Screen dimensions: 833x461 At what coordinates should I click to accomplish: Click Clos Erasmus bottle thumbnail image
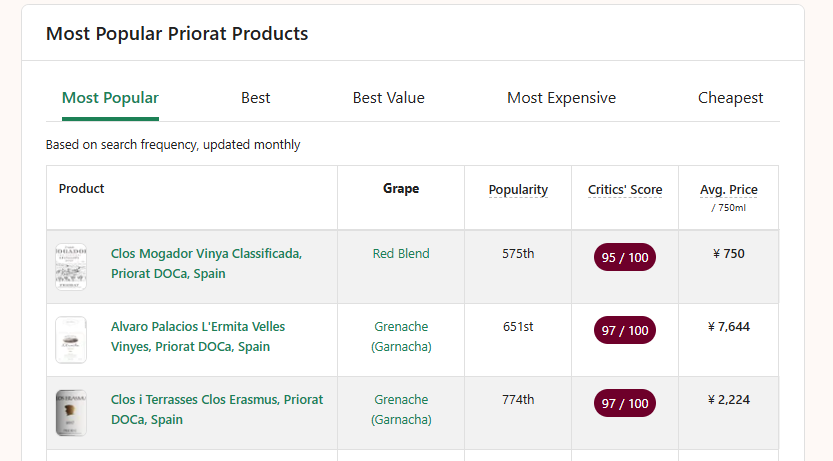click(71, 413)
